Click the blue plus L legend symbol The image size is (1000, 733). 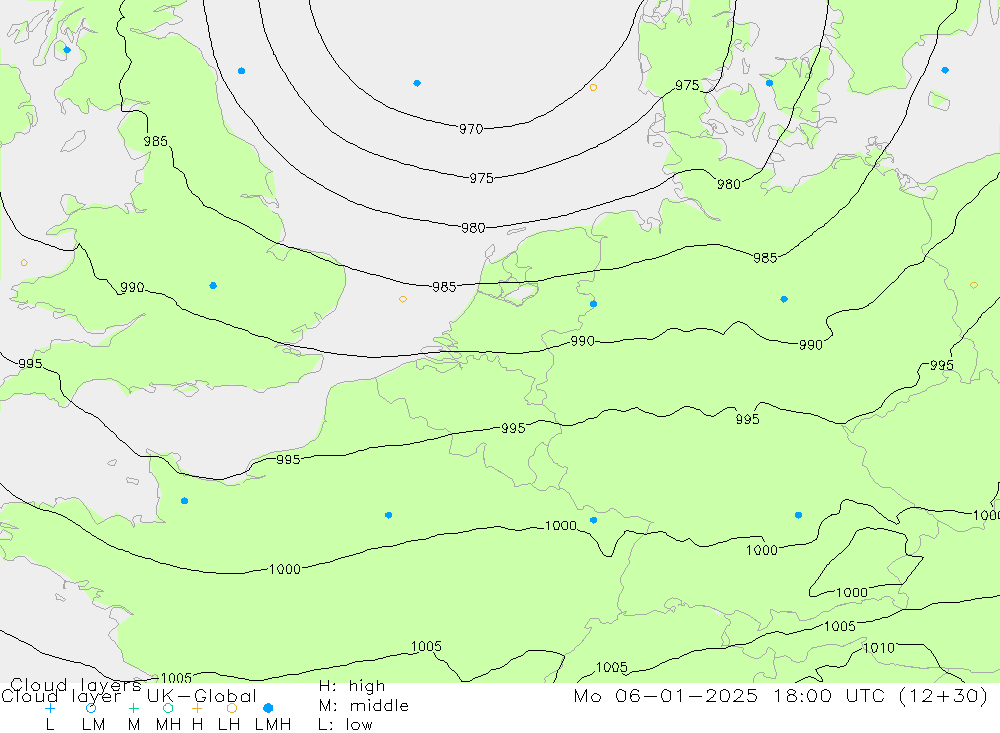50,708
